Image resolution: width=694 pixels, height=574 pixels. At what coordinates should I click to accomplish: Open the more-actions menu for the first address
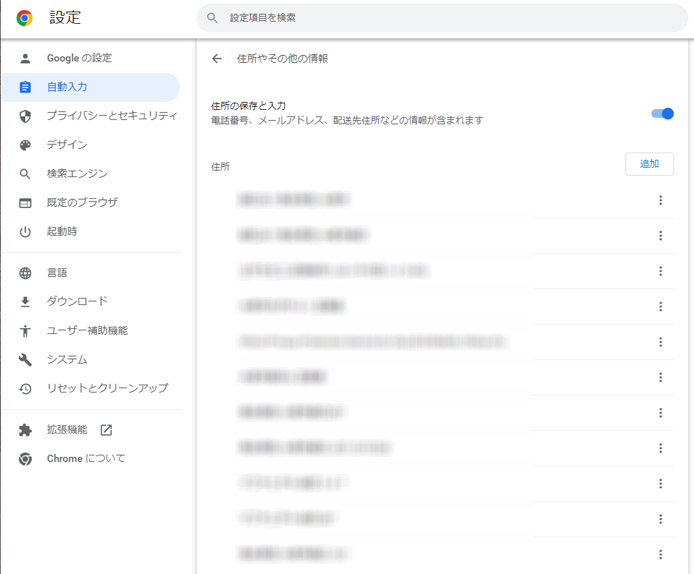tap(660, 201)
